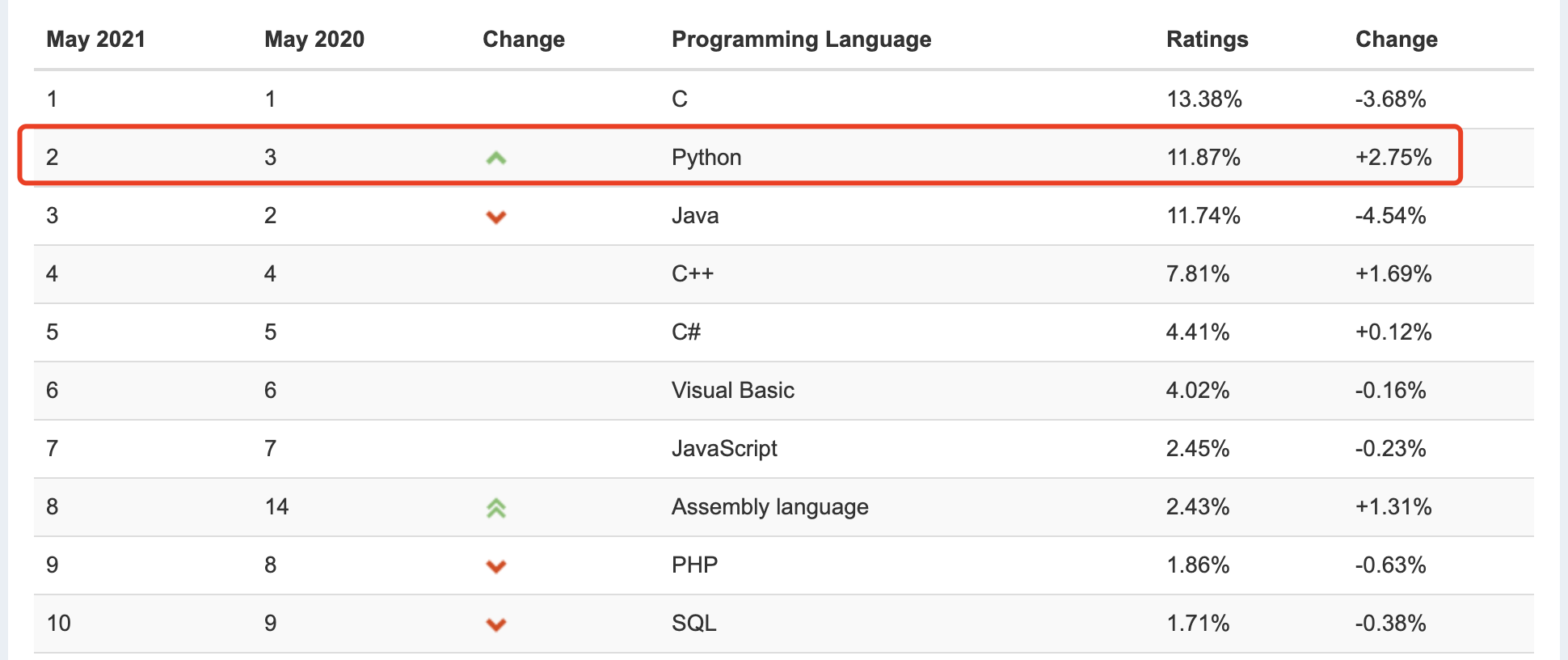Select the C# language entry
The image size is (1568, 660).
coord(686,332)
